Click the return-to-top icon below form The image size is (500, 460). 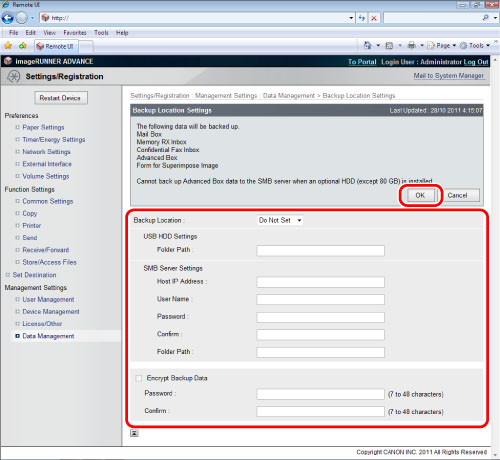tap(134, 433)
